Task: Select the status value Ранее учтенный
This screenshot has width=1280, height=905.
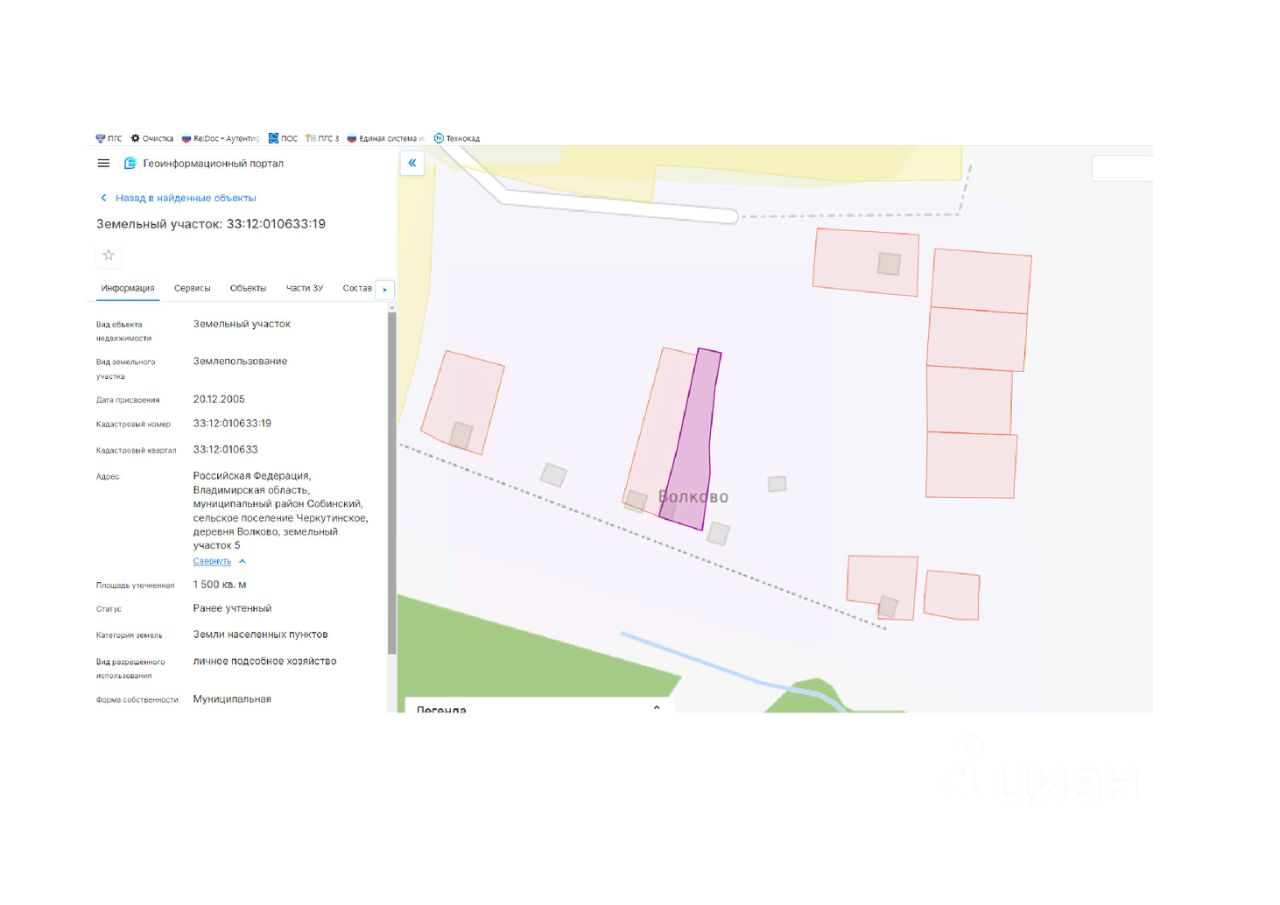Action: tap(232, 608)
